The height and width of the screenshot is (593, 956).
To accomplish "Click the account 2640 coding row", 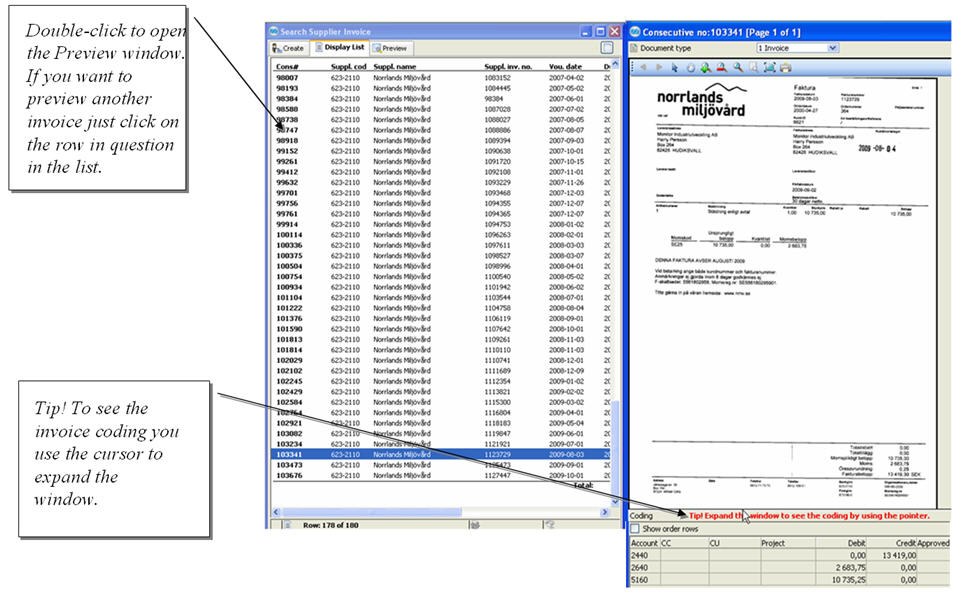I will pyautogui.click(x=790, y=567).
